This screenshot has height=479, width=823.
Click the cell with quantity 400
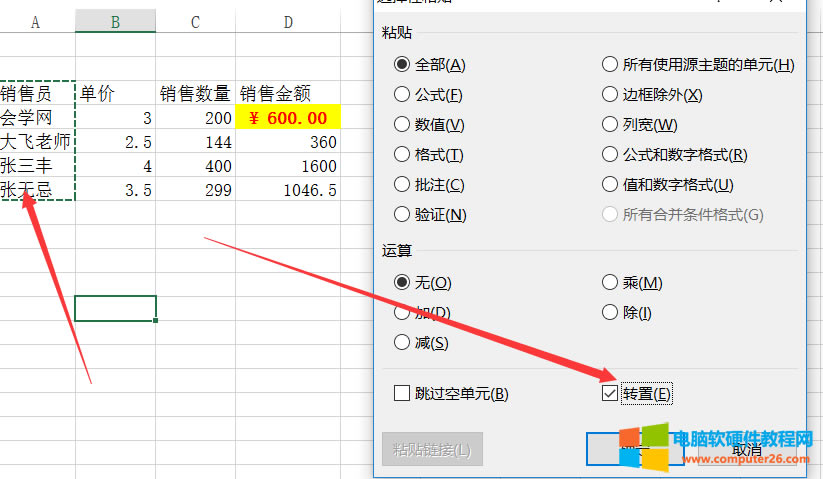pyautogui.click(x=195, y=165)
